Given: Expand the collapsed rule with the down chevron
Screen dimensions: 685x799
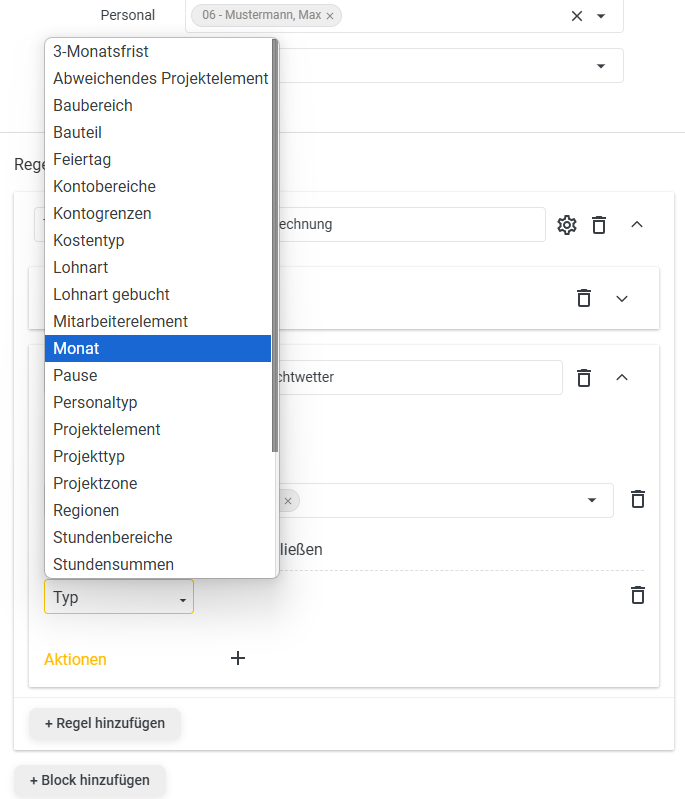Looking at the screenshot, I should tap(621, 299).
